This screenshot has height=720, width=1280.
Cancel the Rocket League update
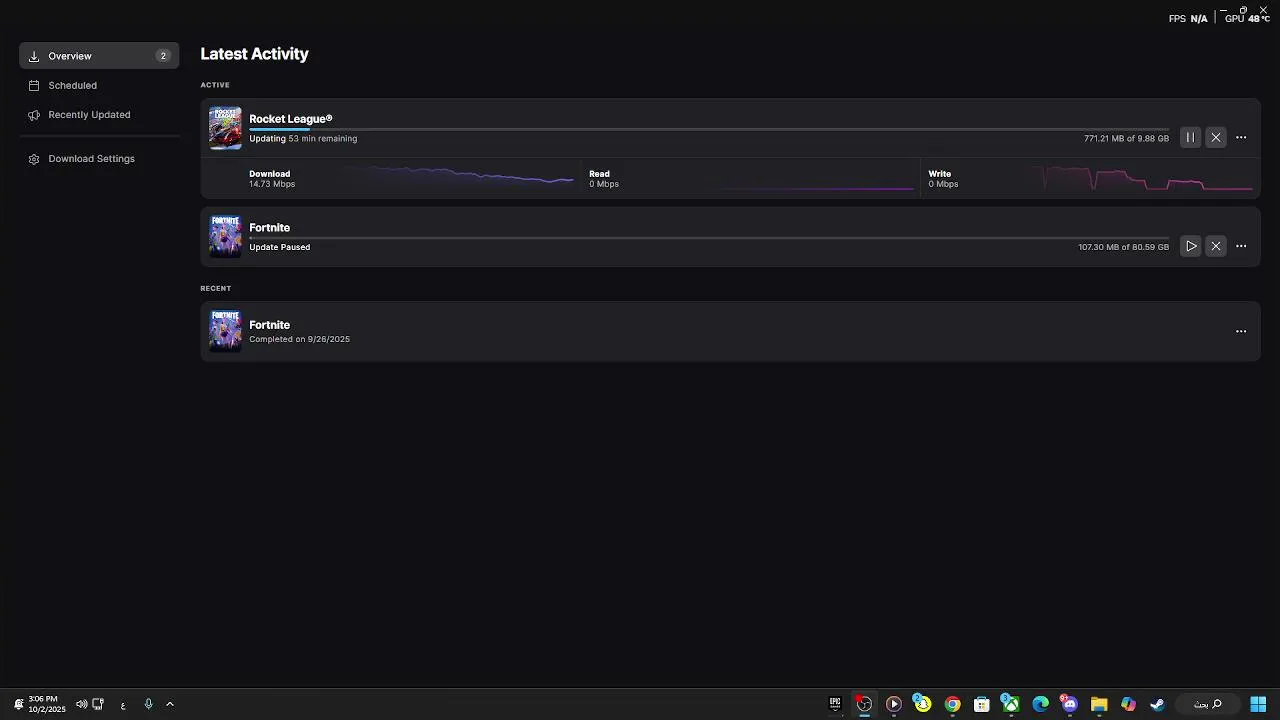(1216, 138)
